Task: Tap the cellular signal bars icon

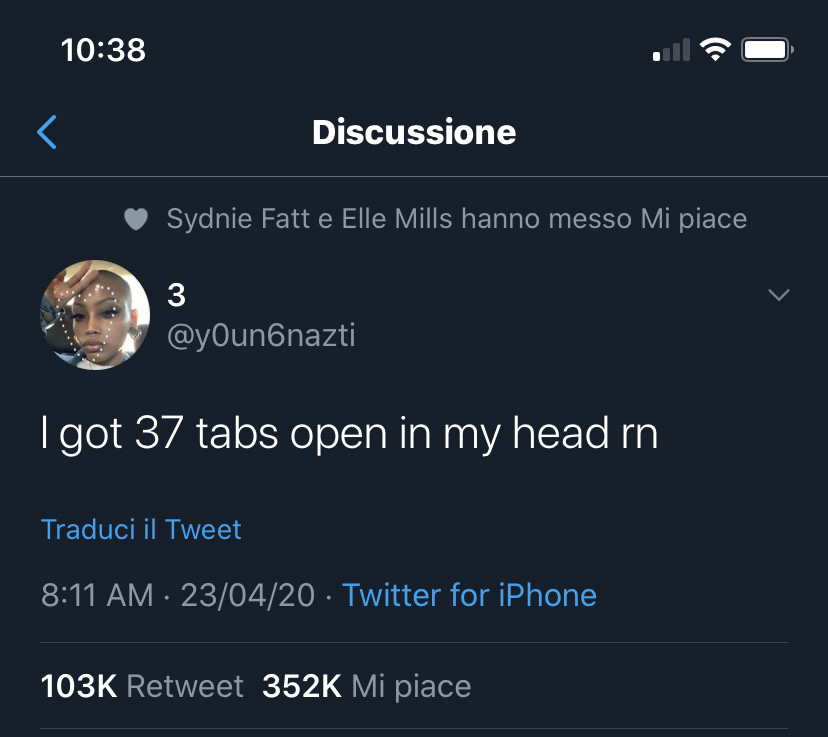Action: tap(671, 50)
